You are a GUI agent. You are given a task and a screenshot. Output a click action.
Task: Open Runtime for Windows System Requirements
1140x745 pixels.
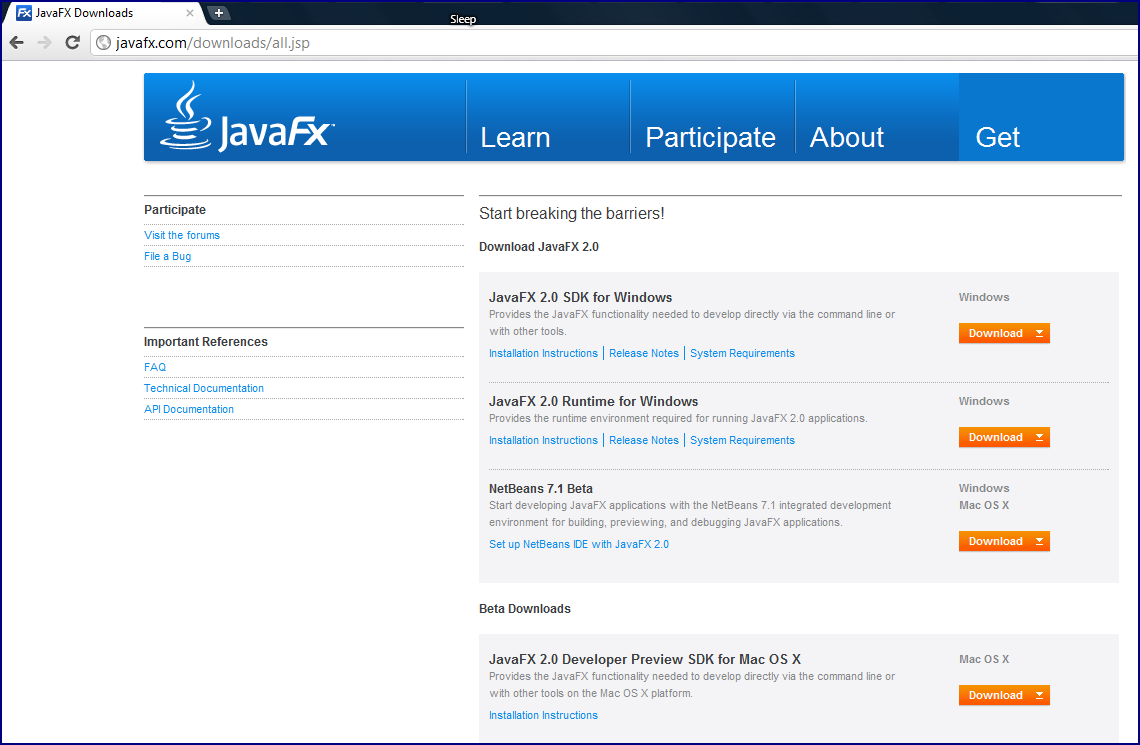(x=742, y=440)
